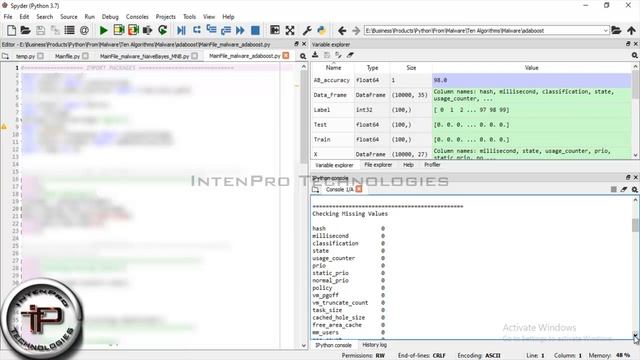Screen dimensions: 640x360
Task: Toggle fullscreen mode icon
Action: 290,30
